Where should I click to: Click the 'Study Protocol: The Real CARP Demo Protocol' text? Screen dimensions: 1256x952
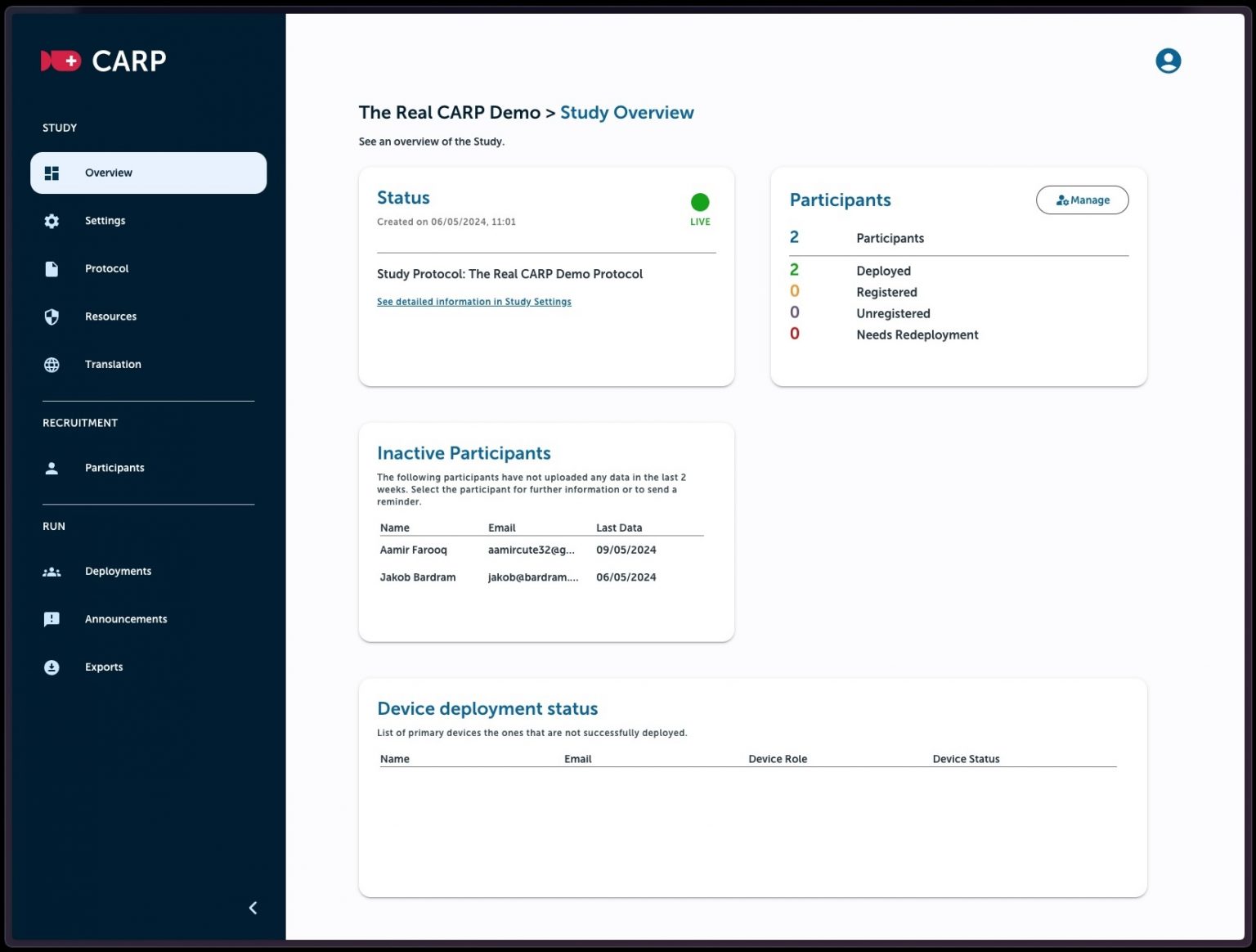coord(509,274)
